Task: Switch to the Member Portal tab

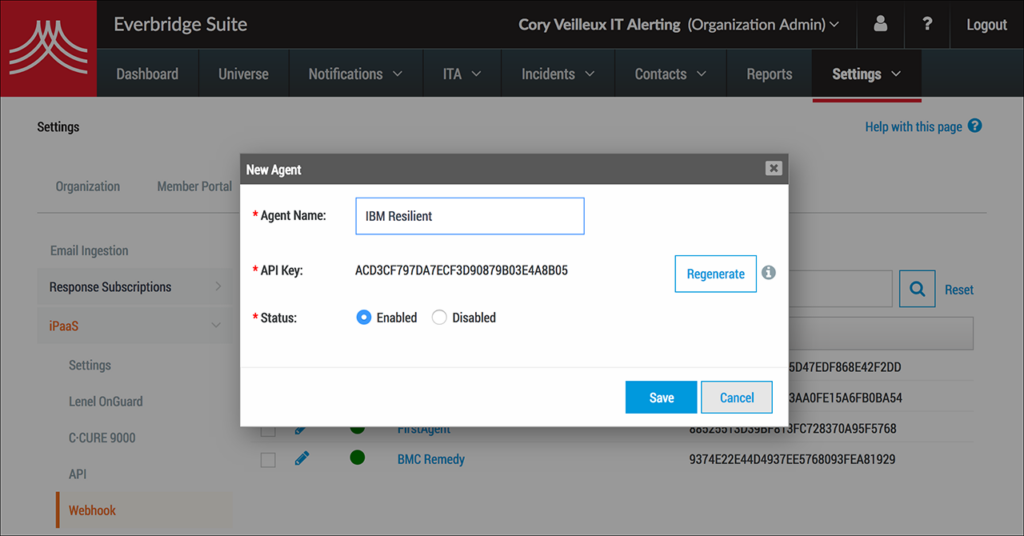Action: pyautogui.click(x=194, y=187)
